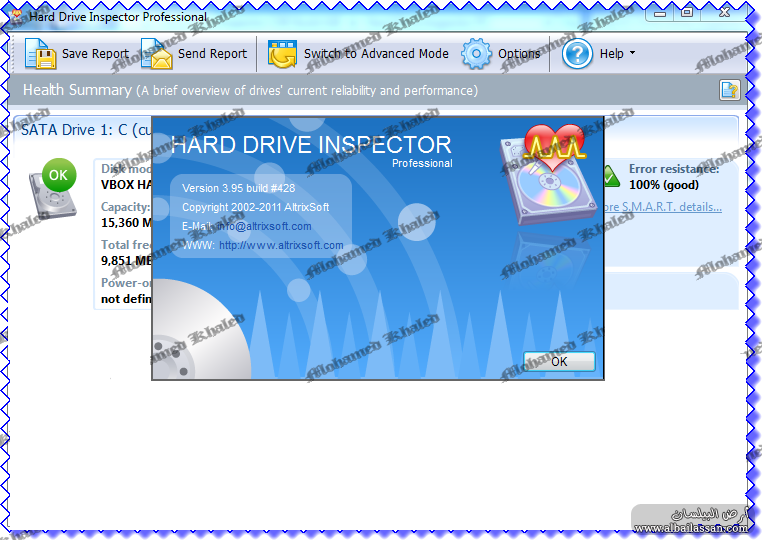Click the Switch to Advanced Mode icon
Viewport: 762px width, 540px height.
pyautogui.click(x=282, y=53)
